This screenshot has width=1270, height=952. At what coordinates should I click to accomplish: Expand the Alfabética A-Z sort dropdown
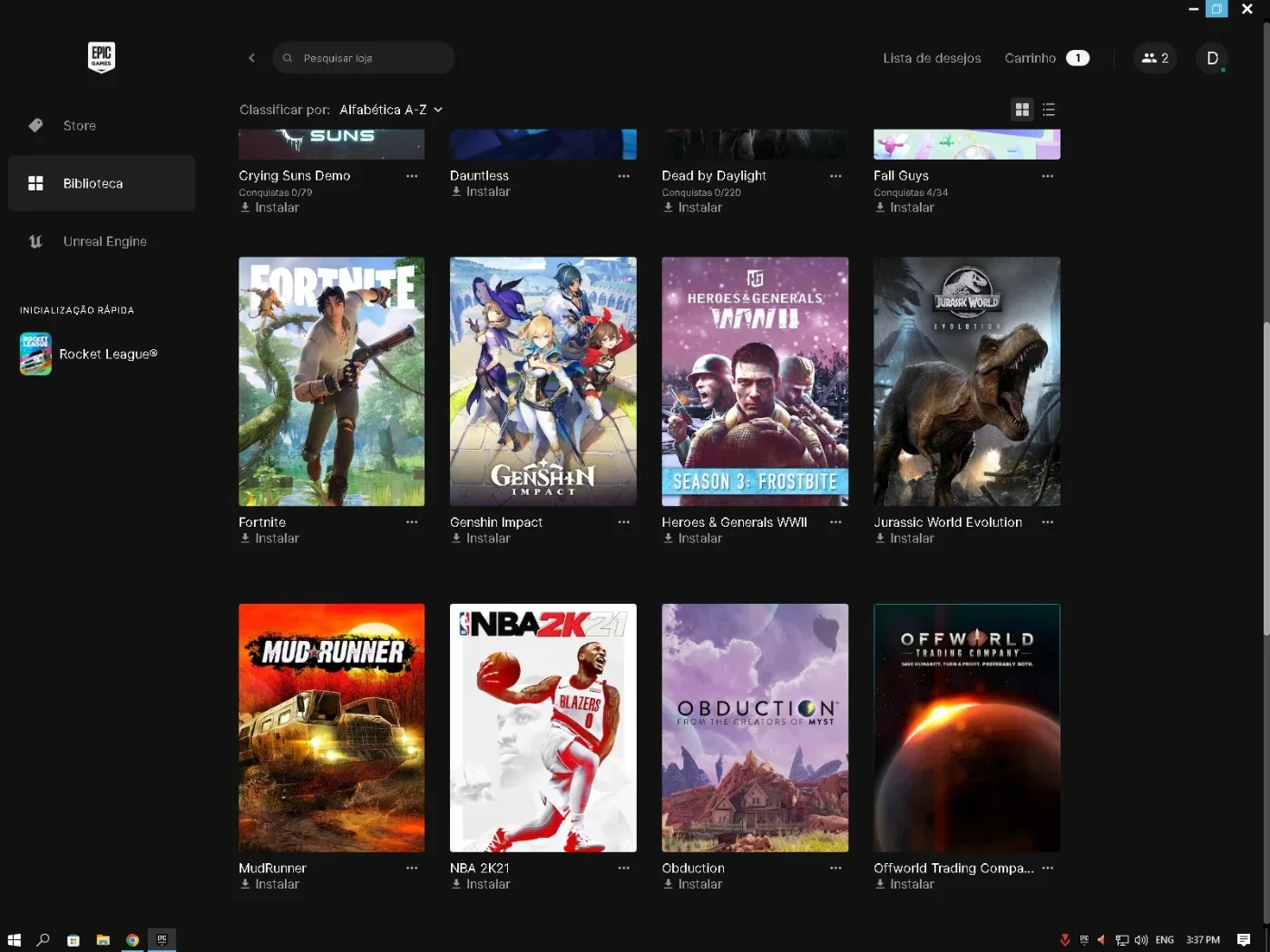tap(391, 110)
